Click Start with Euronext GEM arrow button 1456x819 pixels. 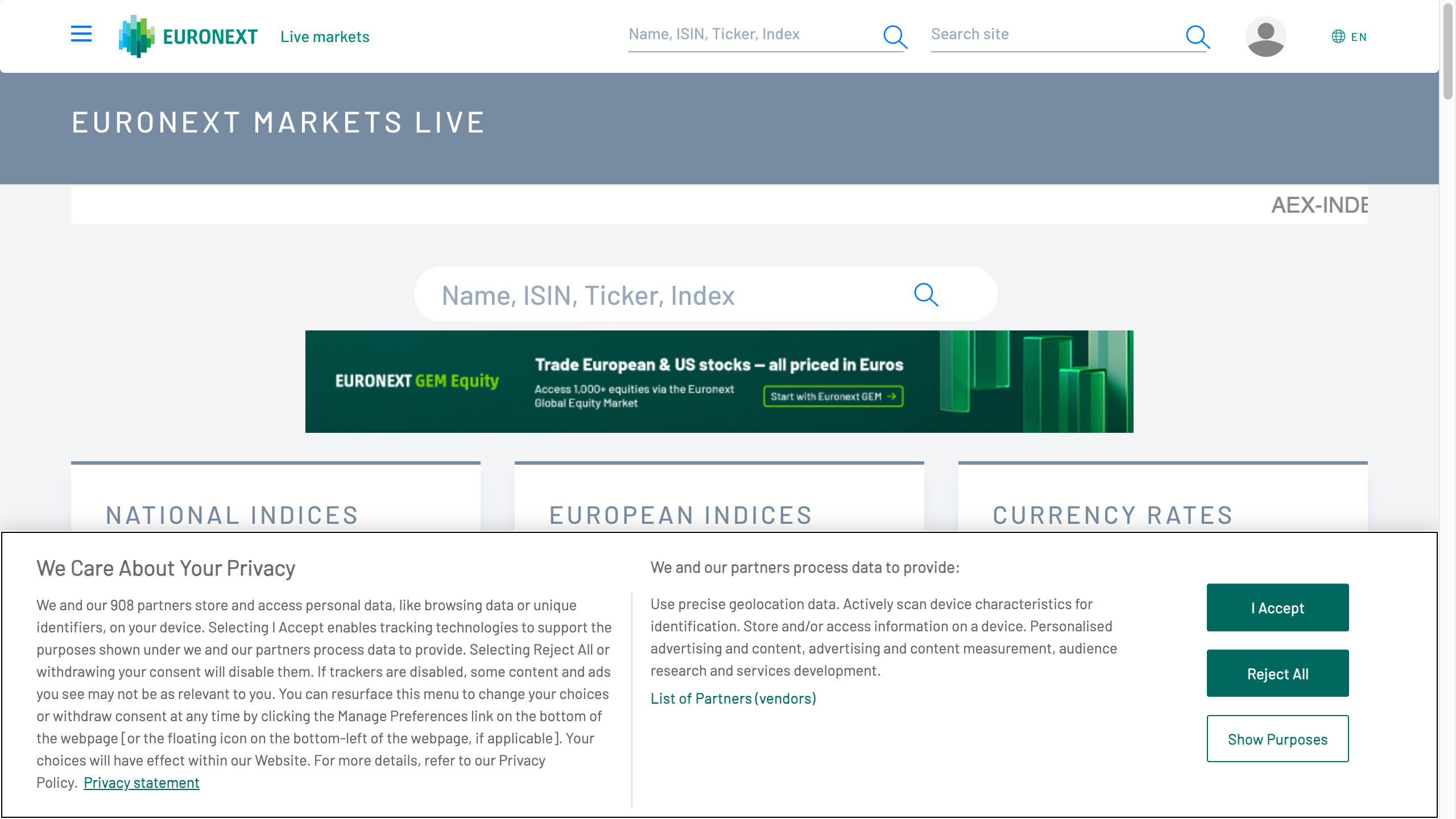click(833, 396)
